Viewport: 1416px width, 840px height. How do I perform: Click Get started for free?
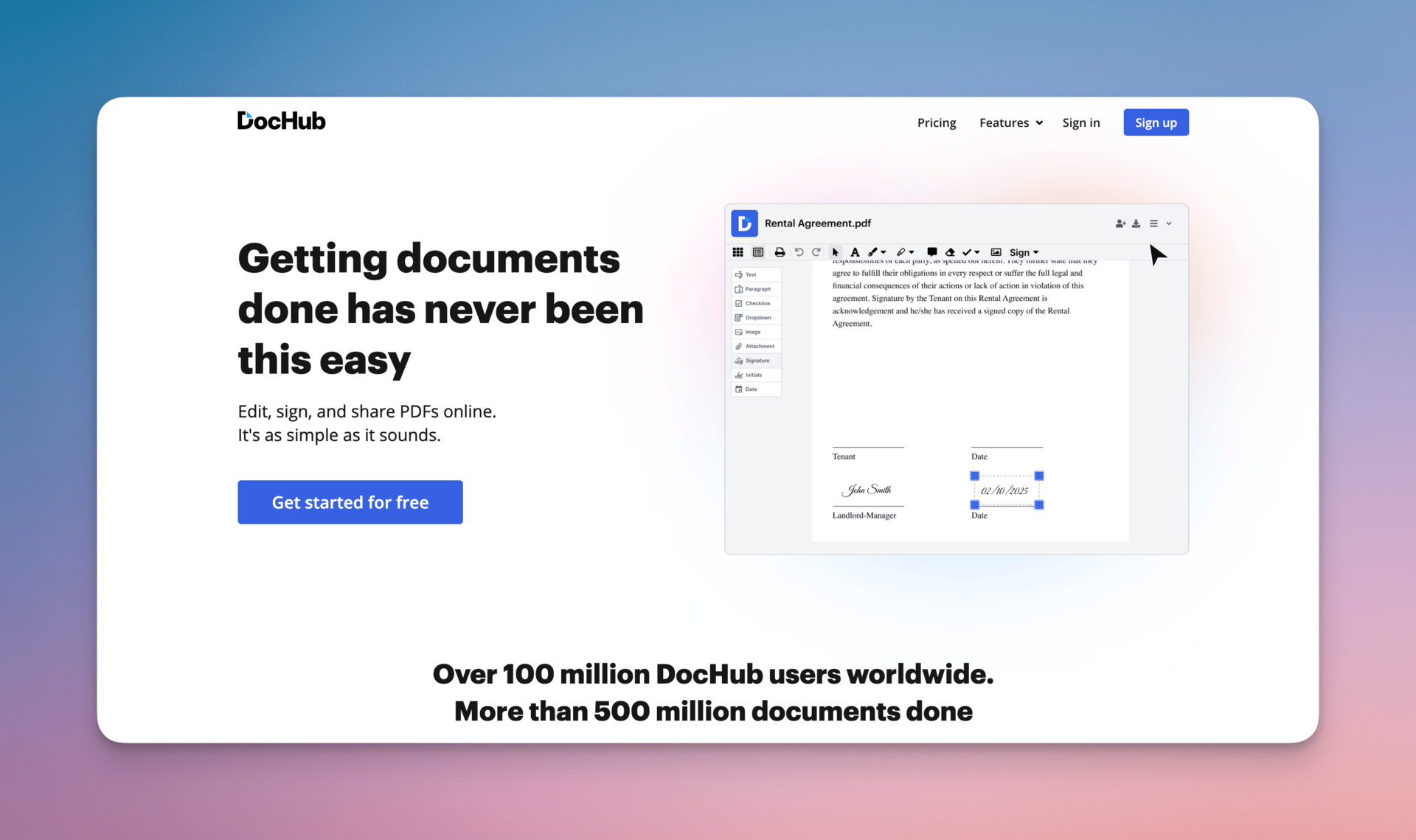click(x=350, y=502)
